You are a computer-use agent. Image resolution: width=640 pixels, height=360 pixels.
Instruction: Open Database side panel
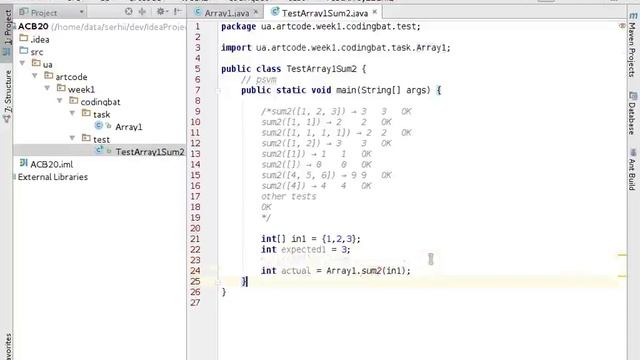click(632, 113)
